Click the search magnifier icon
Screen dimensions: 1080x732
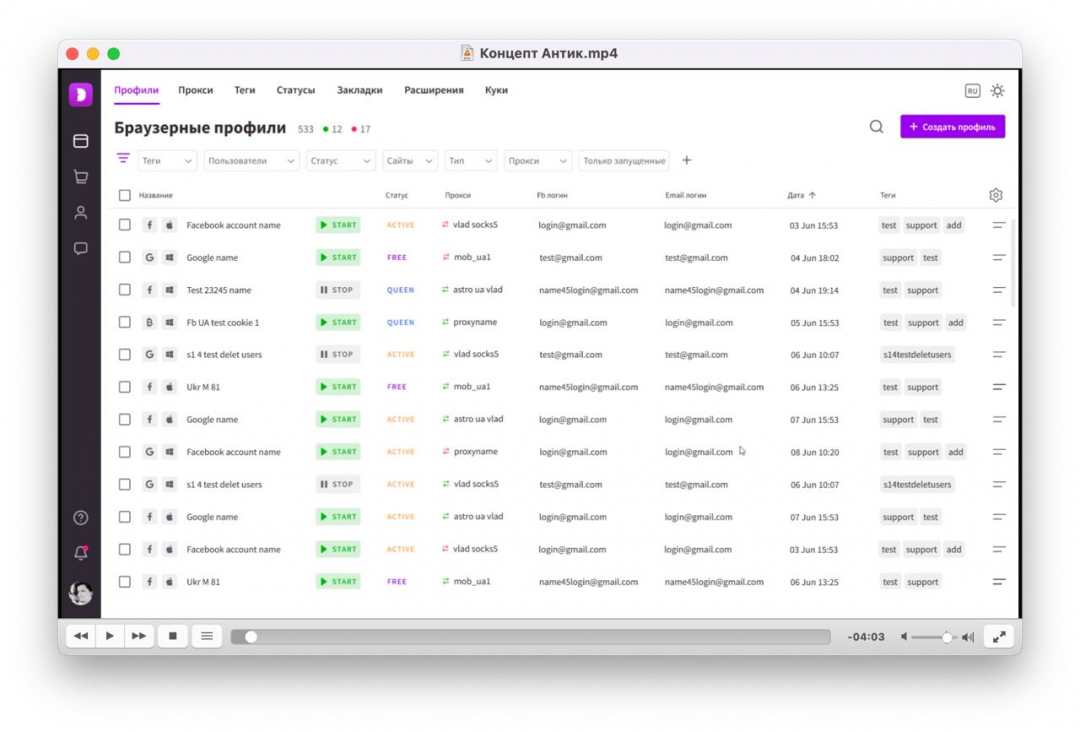pos(876,127)
